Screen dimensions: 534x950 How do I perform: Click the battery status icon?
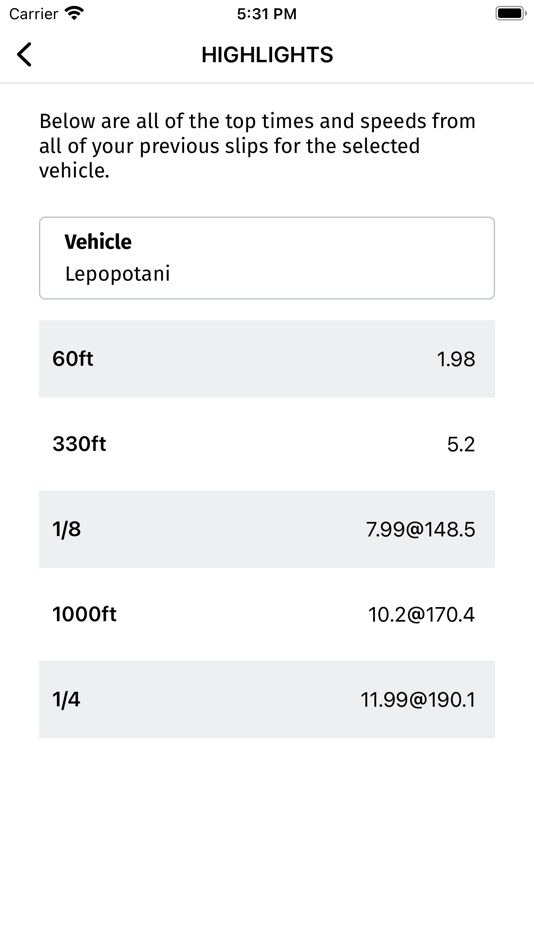pyautogui.click(x=510, y=13)
